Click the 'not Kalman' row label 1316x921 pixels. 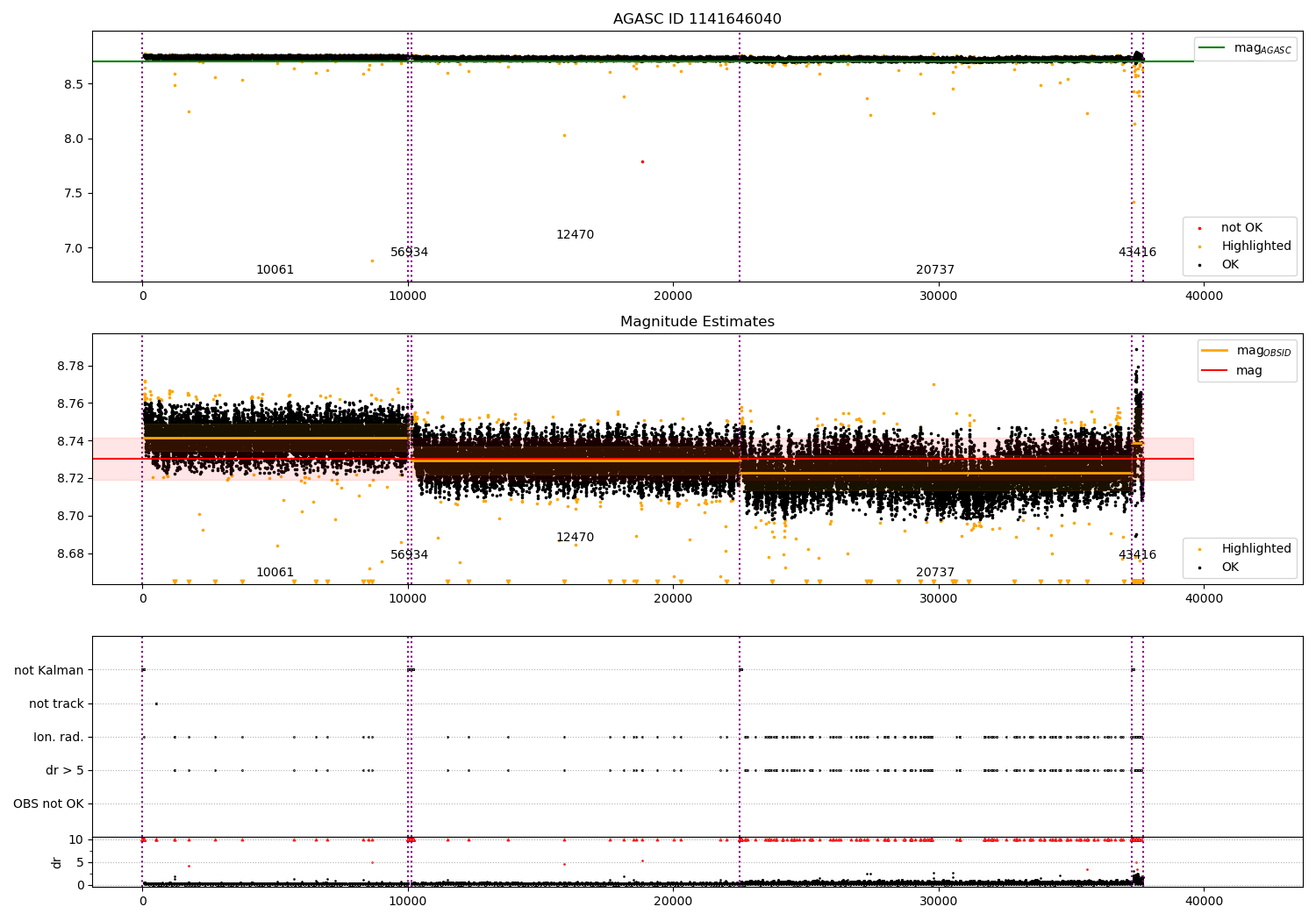click(x=49, y=671)
